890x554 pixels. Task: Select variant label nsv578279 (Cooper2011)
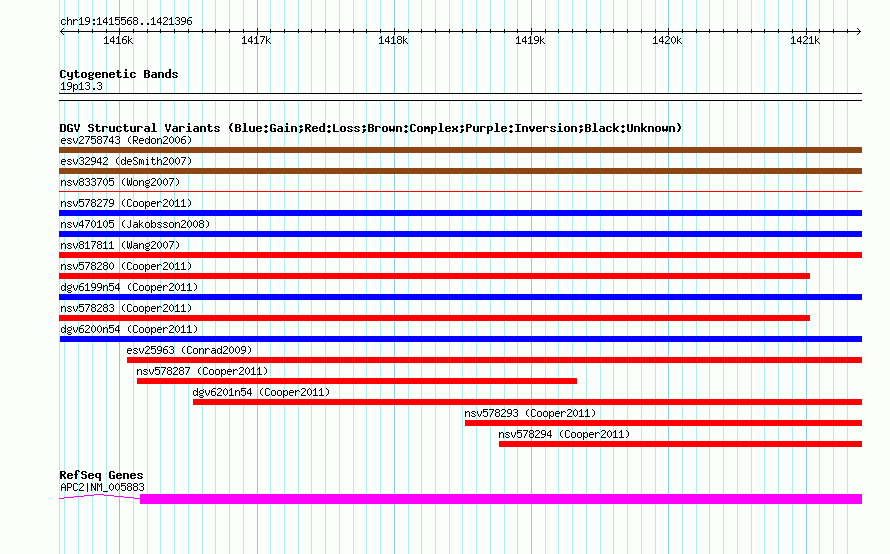(x=126, y=203)
